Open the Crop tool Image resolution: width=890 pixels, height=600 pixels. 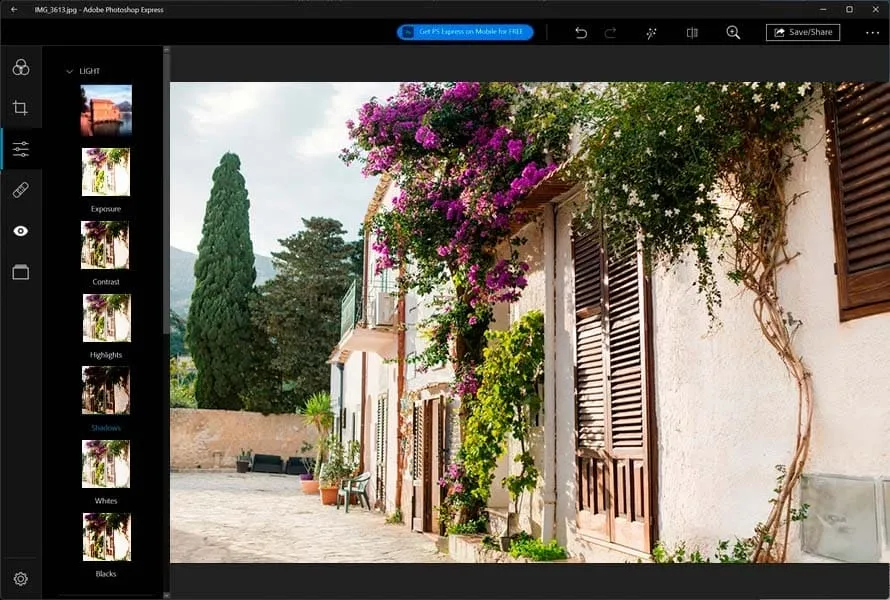(20, 107)
